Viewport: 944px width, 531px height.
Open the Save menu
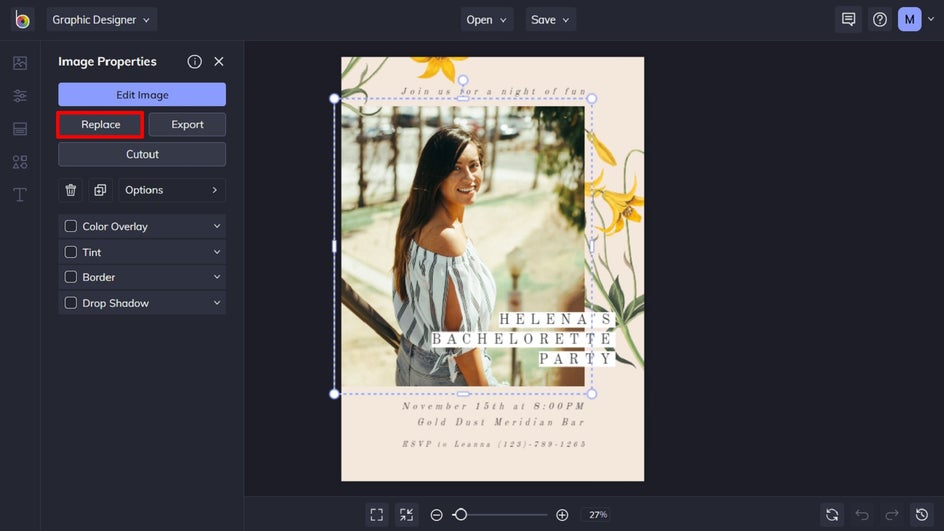click(x=551, y=20)
